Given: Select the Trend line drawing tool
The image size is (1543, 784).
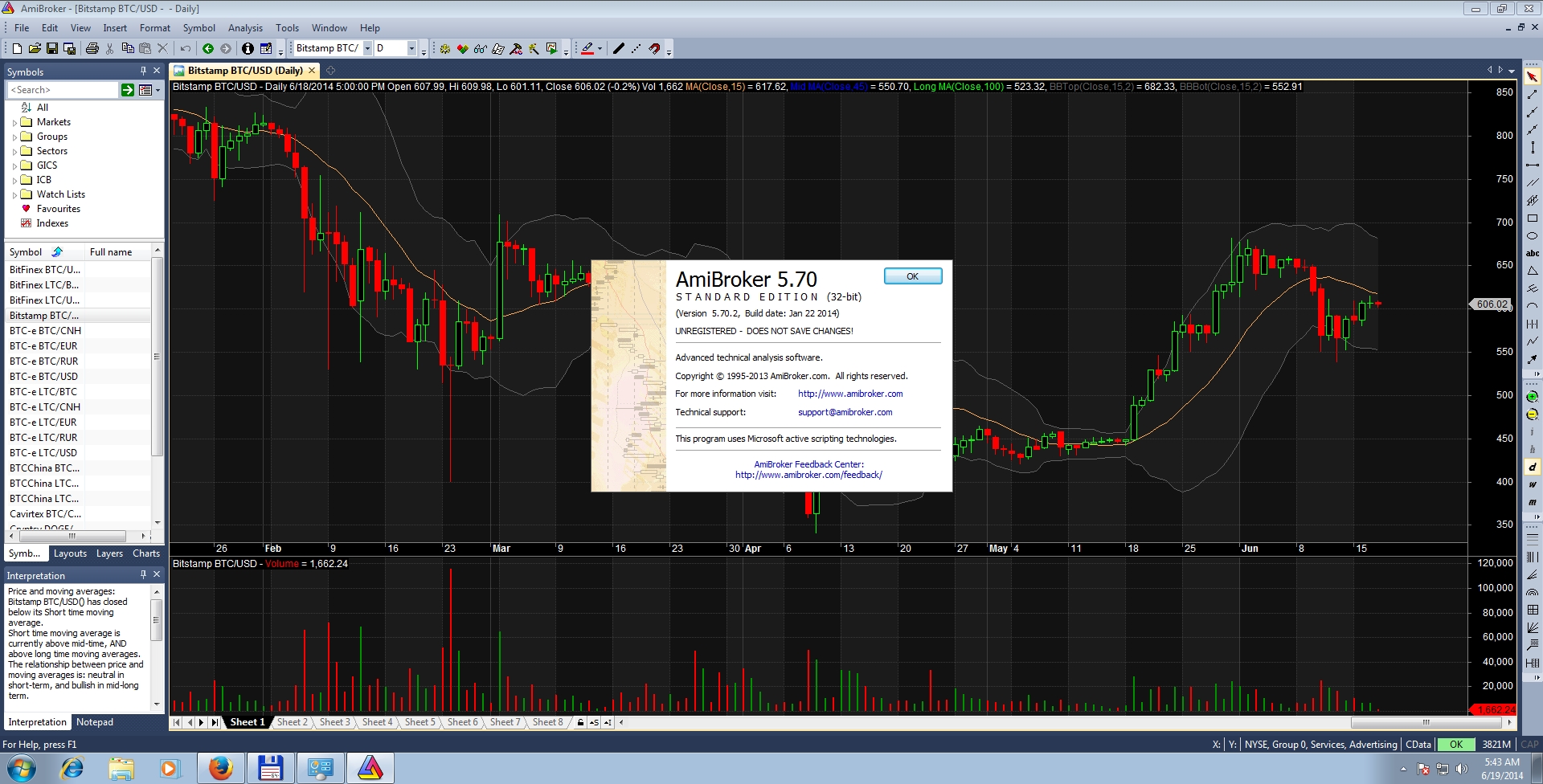Looking at the screenshot, I should pyautogui.click(x=1533, y=94).
